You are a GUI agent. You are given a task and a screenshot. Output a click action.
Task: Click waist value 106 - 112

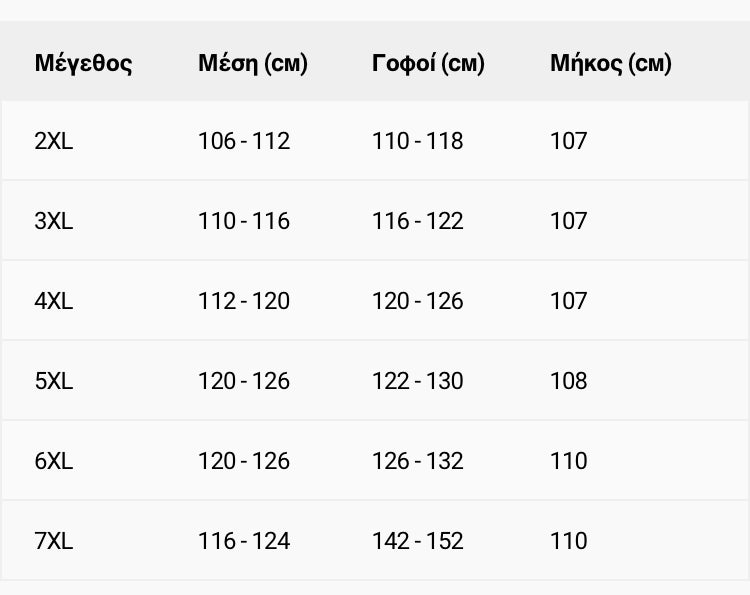[x=244, y=141]
